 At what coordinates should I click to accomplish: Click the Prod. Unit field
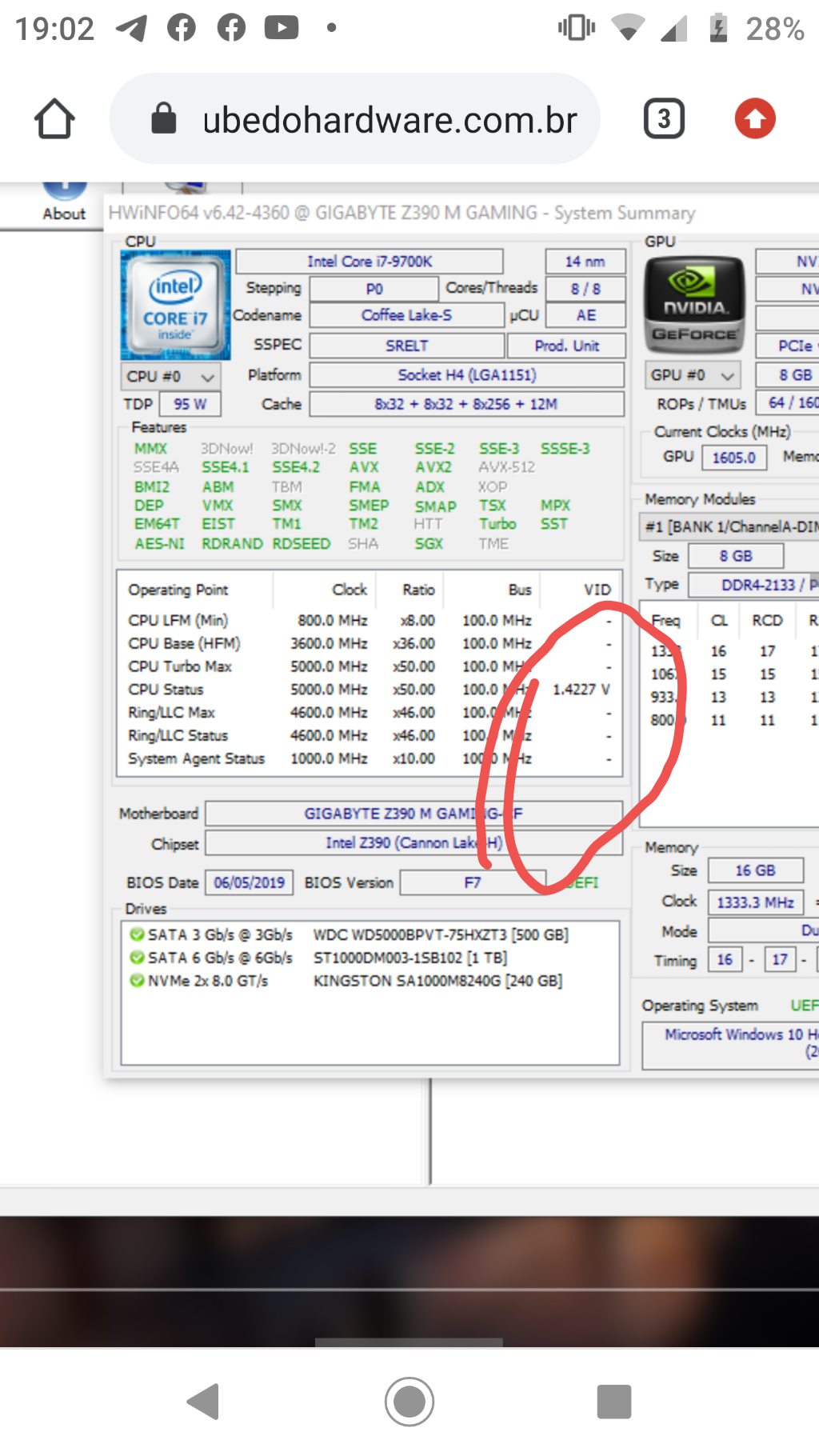[x=566, y=346]
